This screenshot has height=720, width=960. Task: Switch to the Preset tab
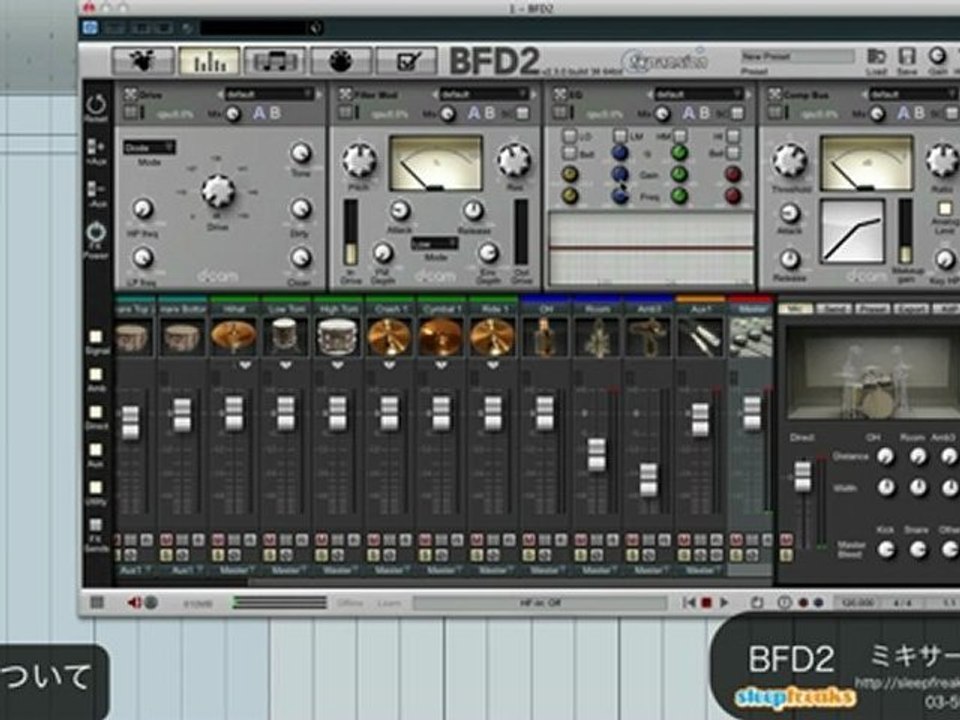[872, 309]
